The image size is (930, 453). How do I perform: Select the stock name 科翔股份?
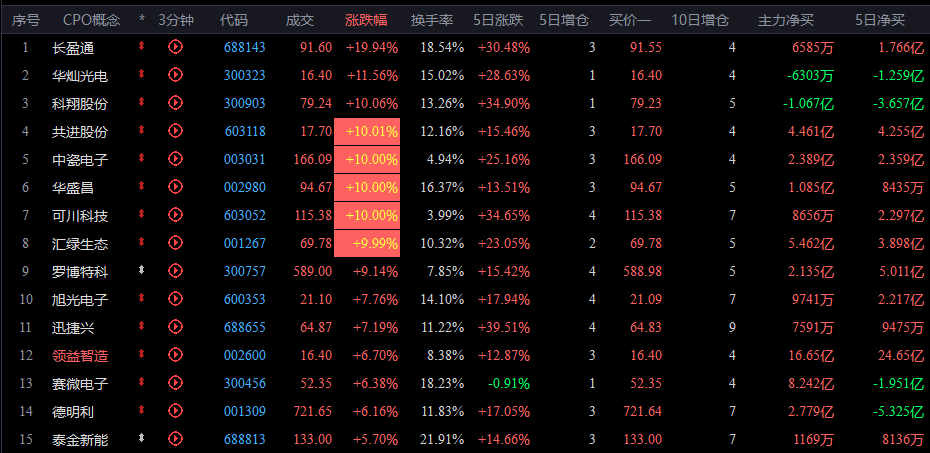(80, 104)
